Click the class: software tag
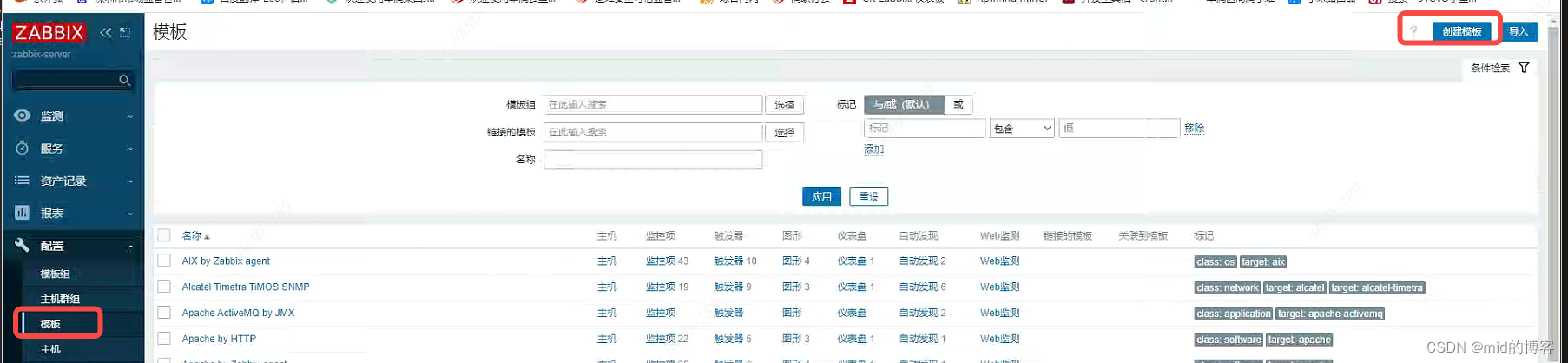 click(1229, 340)
